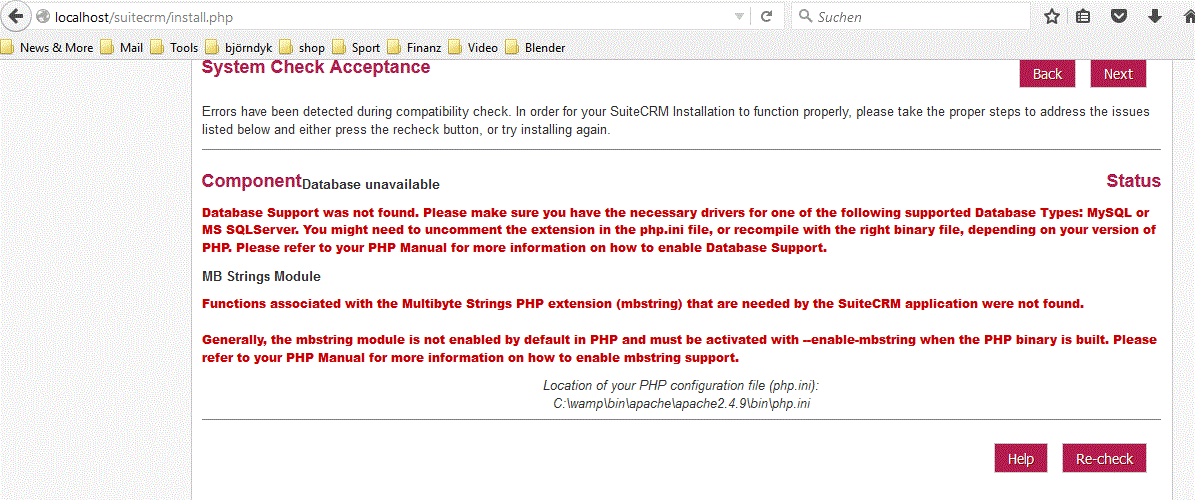The image size is (1195, 500).
Task: Click the Component column heading
Action: point(251,181)
